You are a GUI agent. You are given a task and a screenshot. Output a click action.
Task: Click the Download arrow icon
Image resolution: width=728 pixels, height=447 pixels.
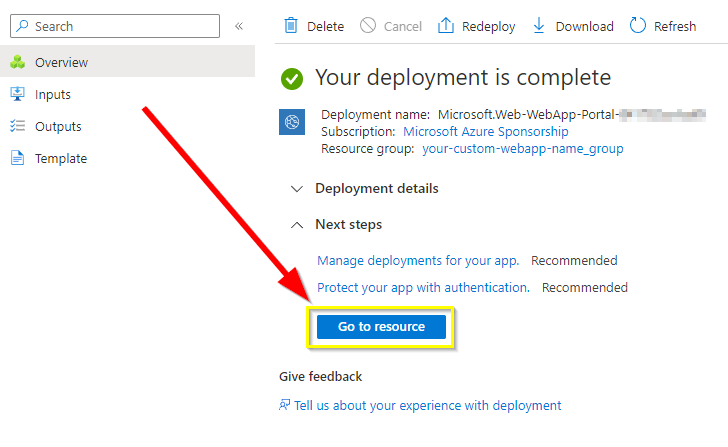(x=539, y=26)
